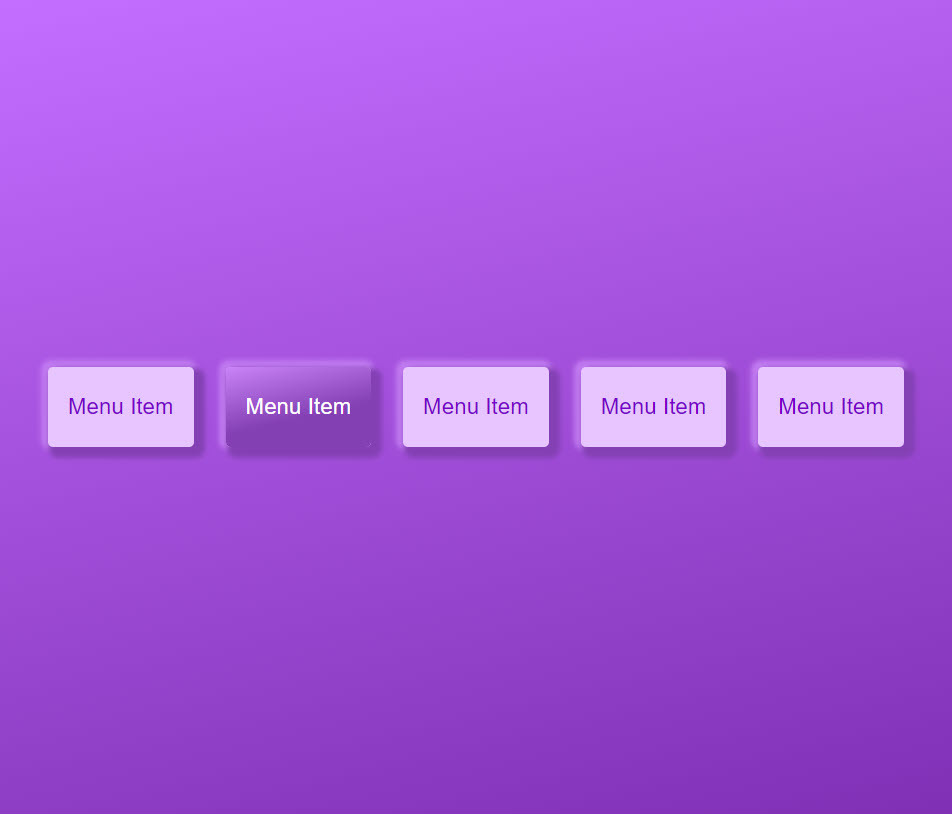The width and height of the screenshot is (952, 814).
Task: Choose the fourth Menu Item button
Action: click(x=653, y=407)
